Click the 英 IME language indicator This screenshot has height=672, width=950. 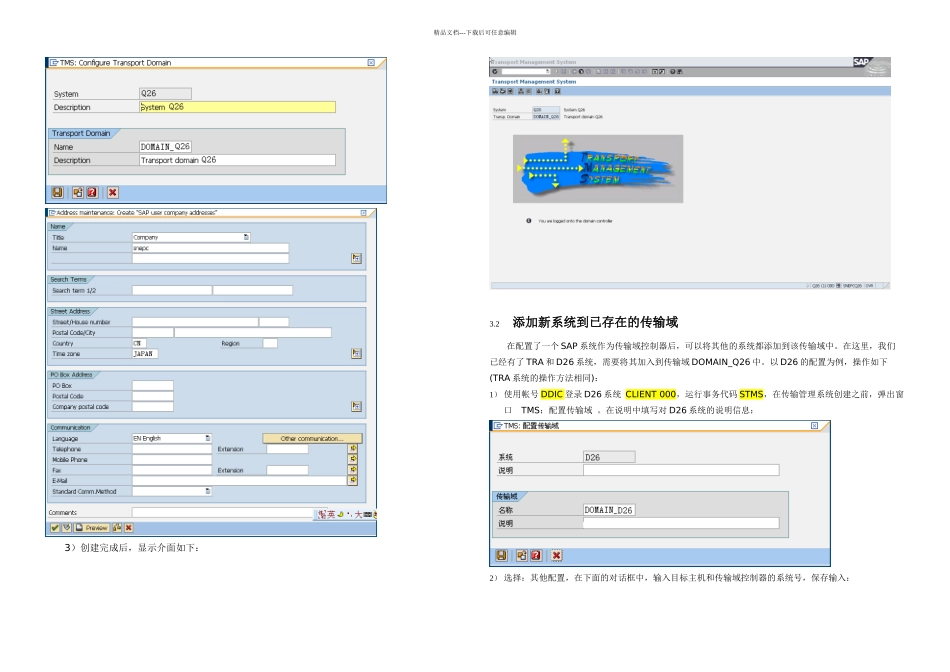coord(331,514)
